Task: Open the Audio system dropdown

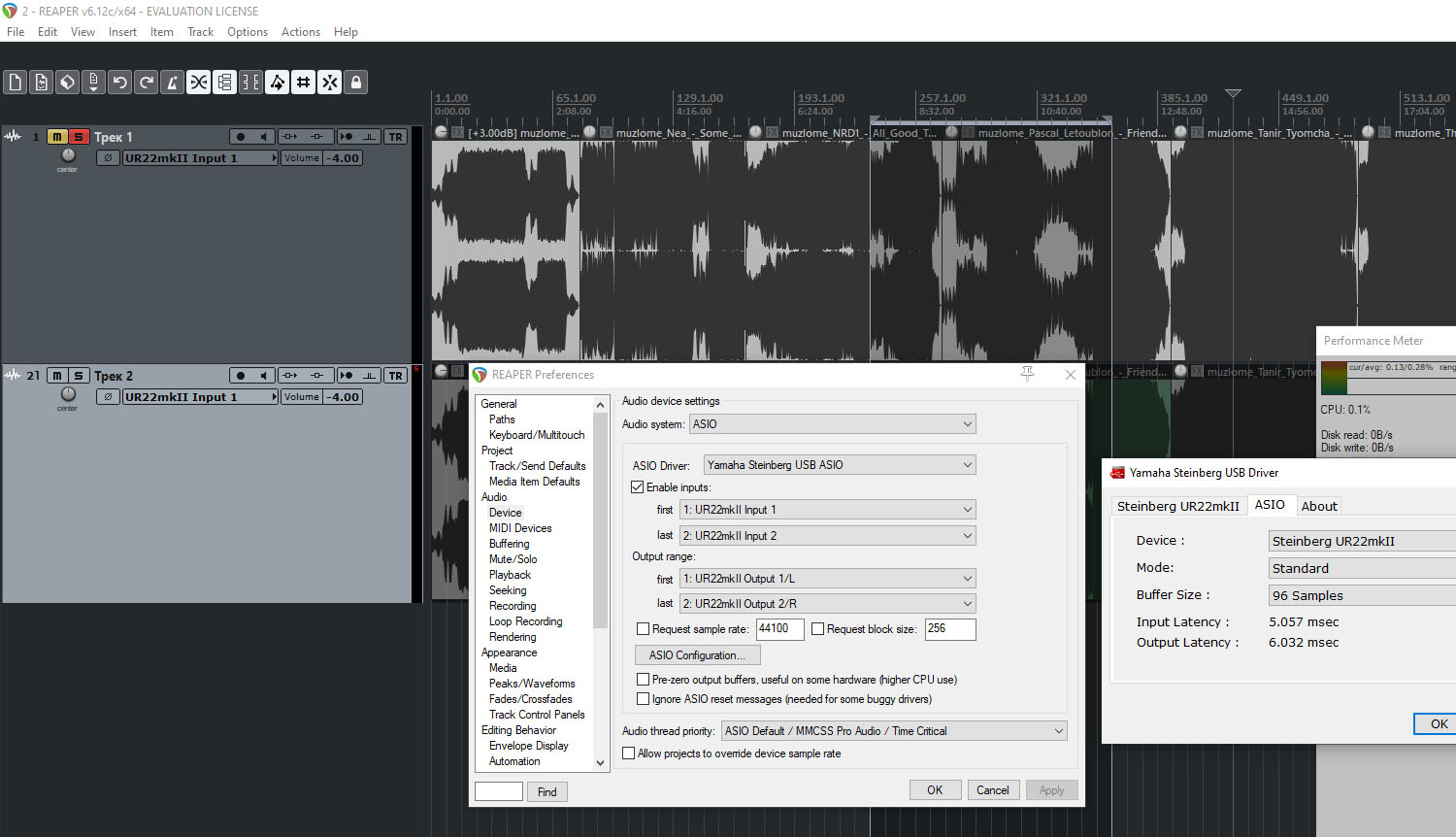Action: click(x=833, y=424)
